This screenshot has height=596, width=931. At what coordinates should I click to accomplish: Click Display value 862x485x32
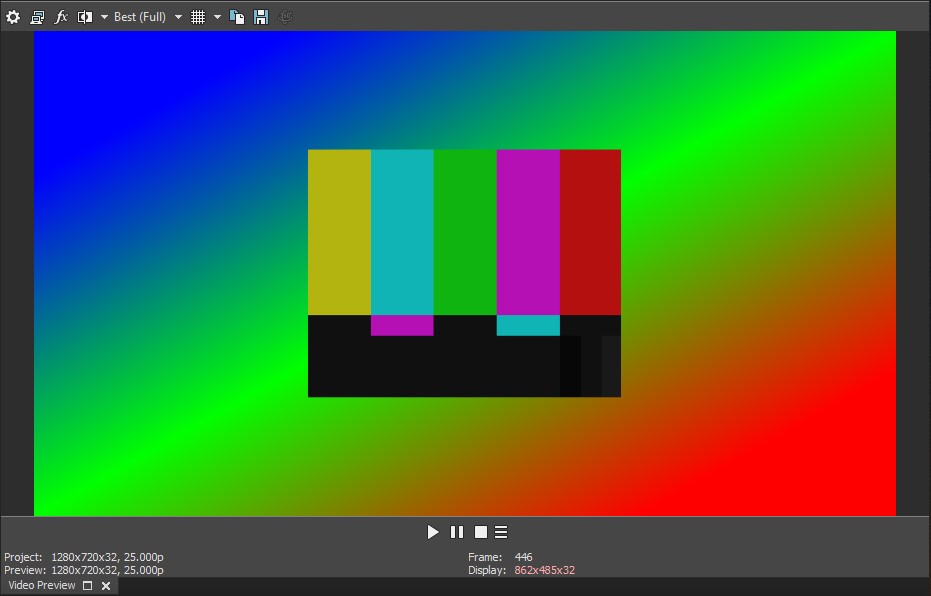(x=544, y=570)
